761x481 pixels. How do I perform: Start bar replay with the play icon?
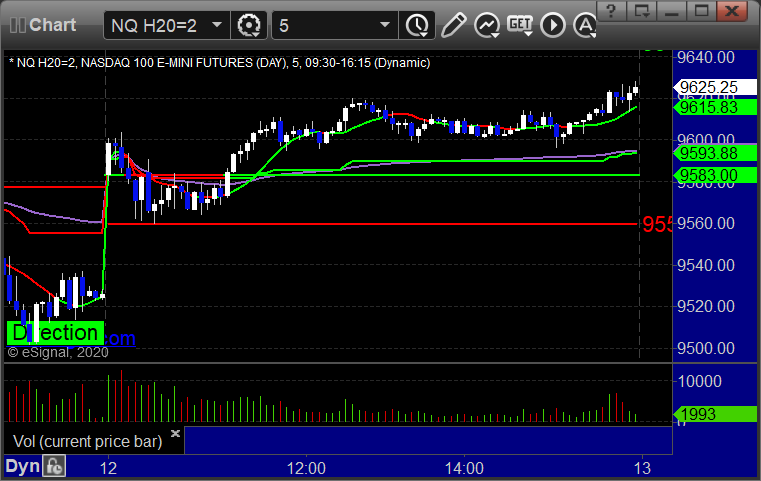553,25
